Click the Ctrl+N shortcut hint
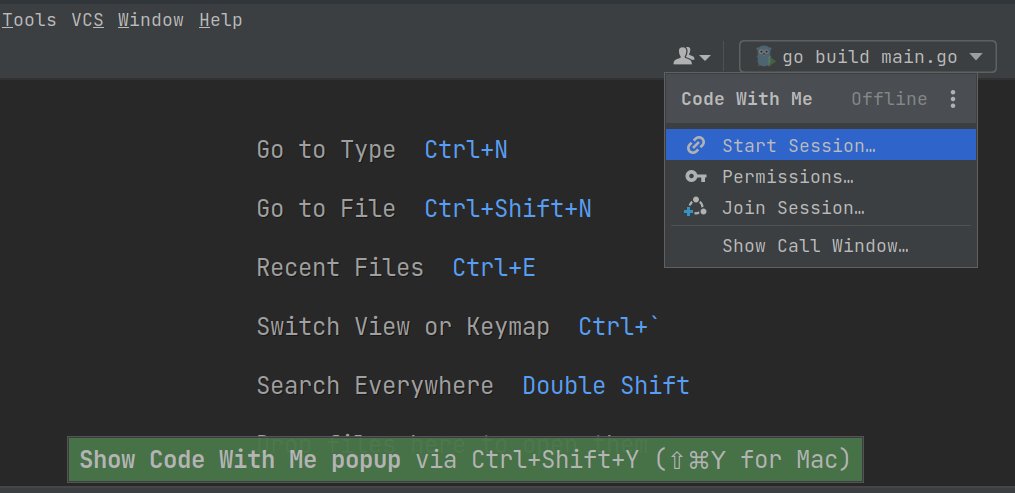This screenshot has height=493, width=1015. point(466,150)
